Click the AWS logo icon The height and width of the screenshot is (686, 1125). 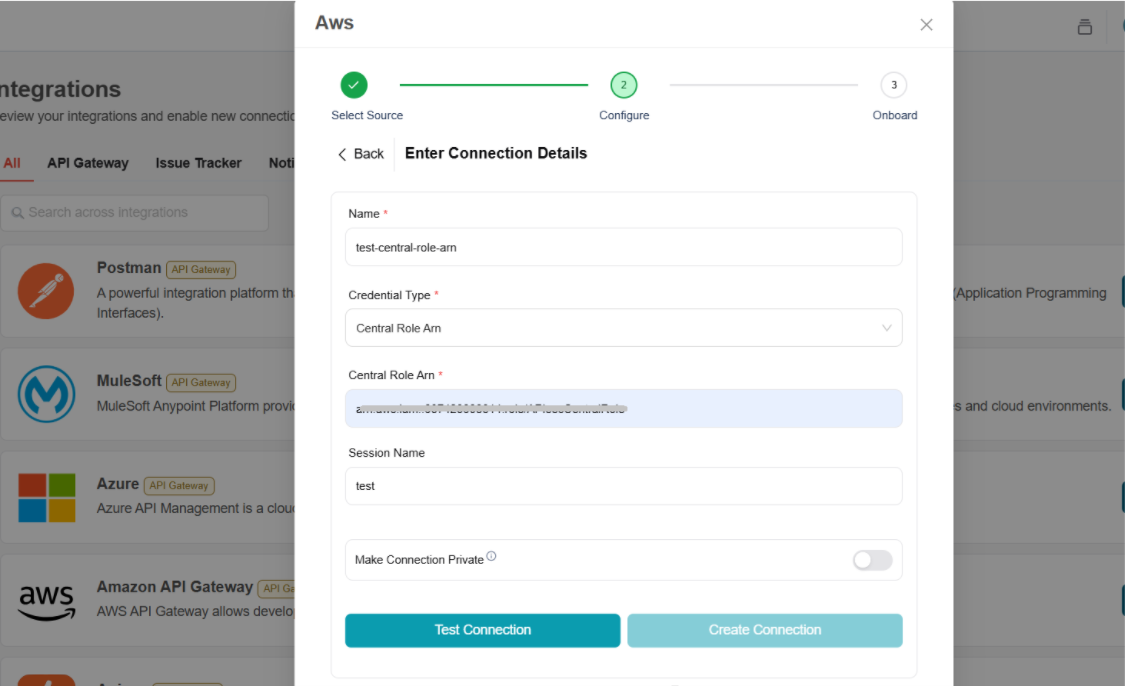pyautogui.click(x=46, y=600)
